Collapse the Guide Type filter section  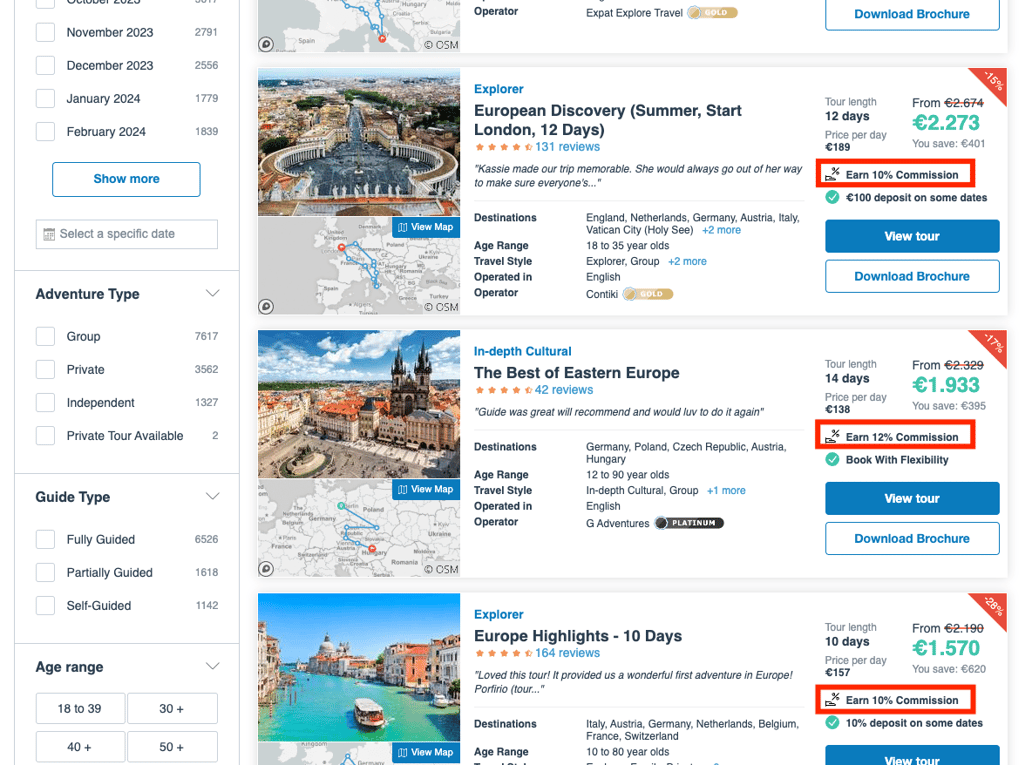(211, 496)
